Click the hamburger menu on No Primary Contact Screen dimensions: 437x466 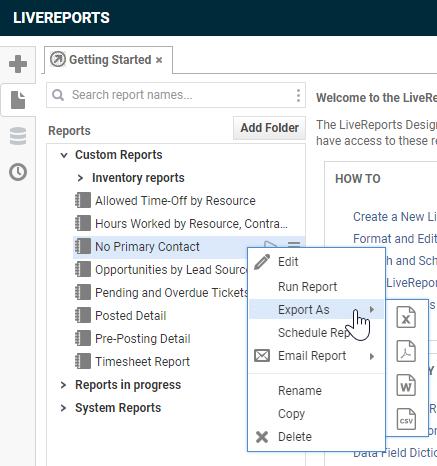294,244
